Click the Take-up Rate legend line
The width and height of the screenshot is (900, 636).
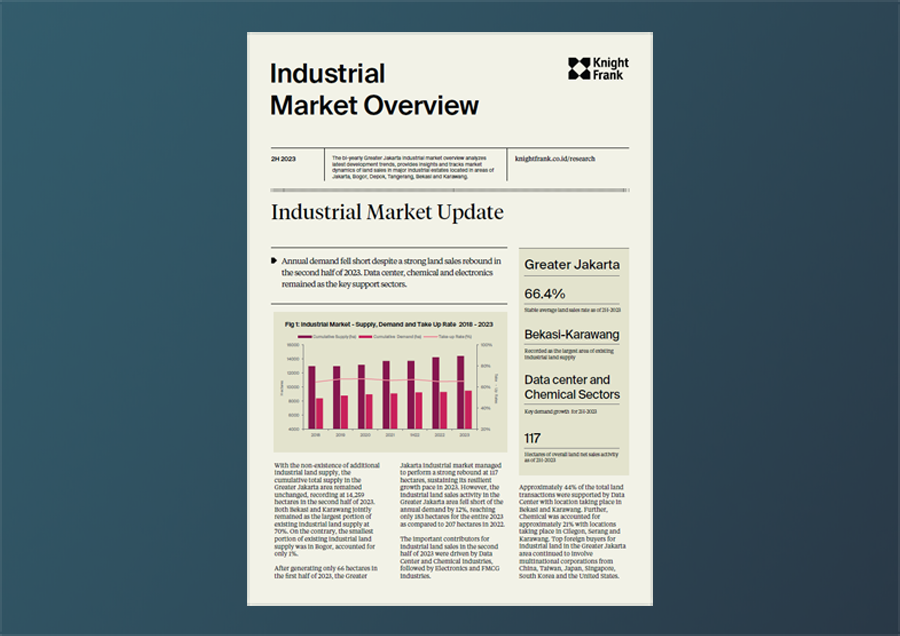click(x=430, y=337)
